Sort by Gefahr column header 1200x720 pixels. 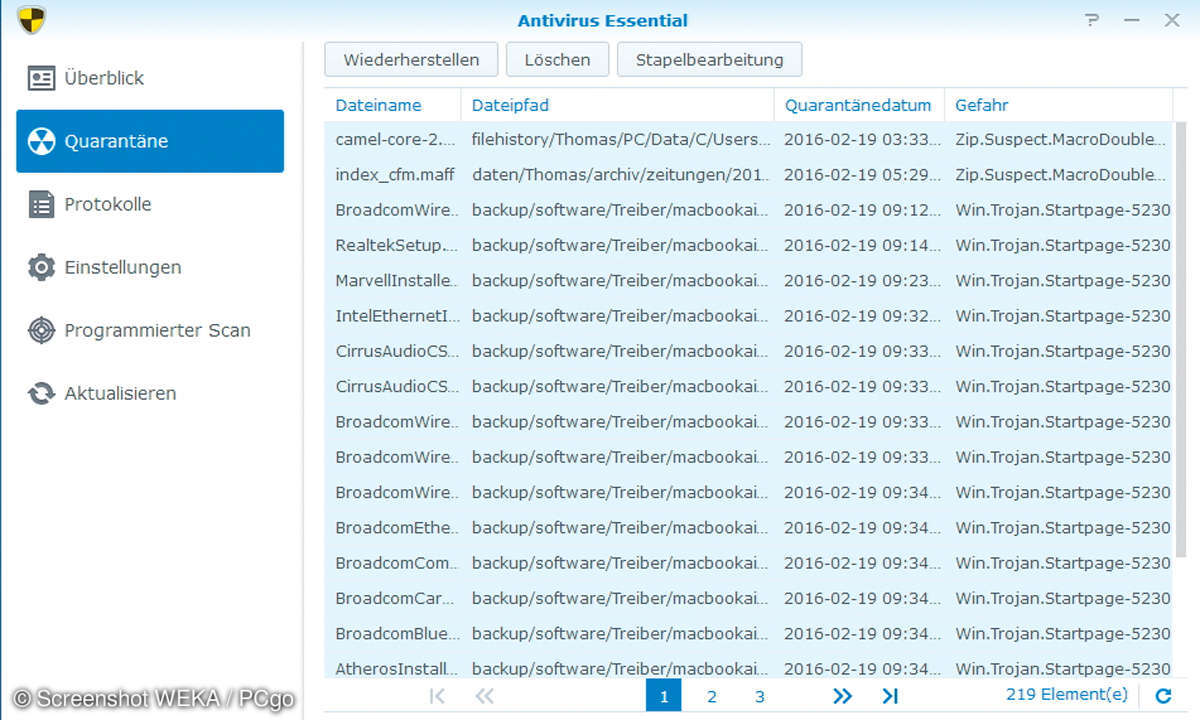(x=1058, y=105)
